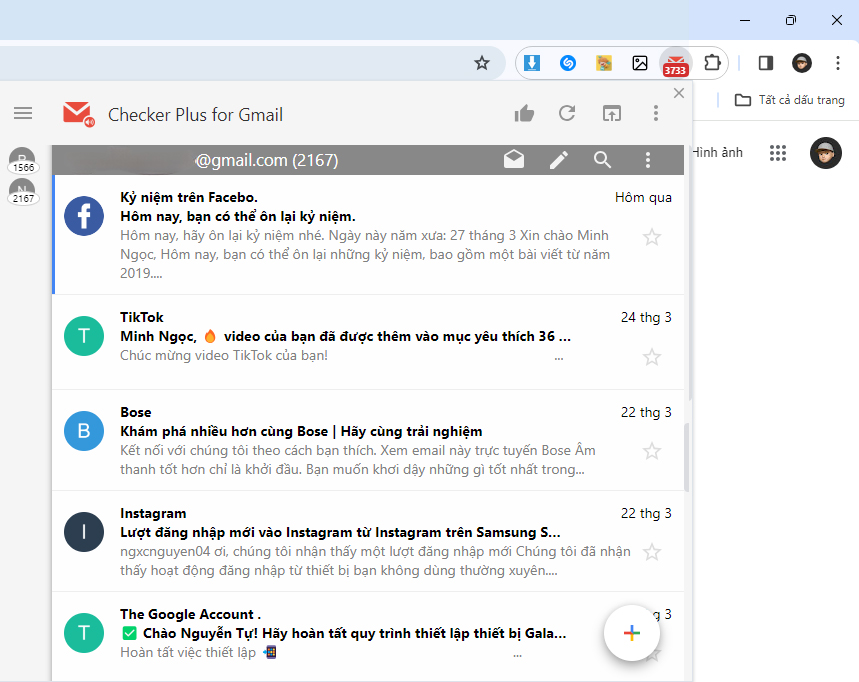Minimize the Chrome window
The height and width of the screenshot is (682, 859).
(745, 20)
